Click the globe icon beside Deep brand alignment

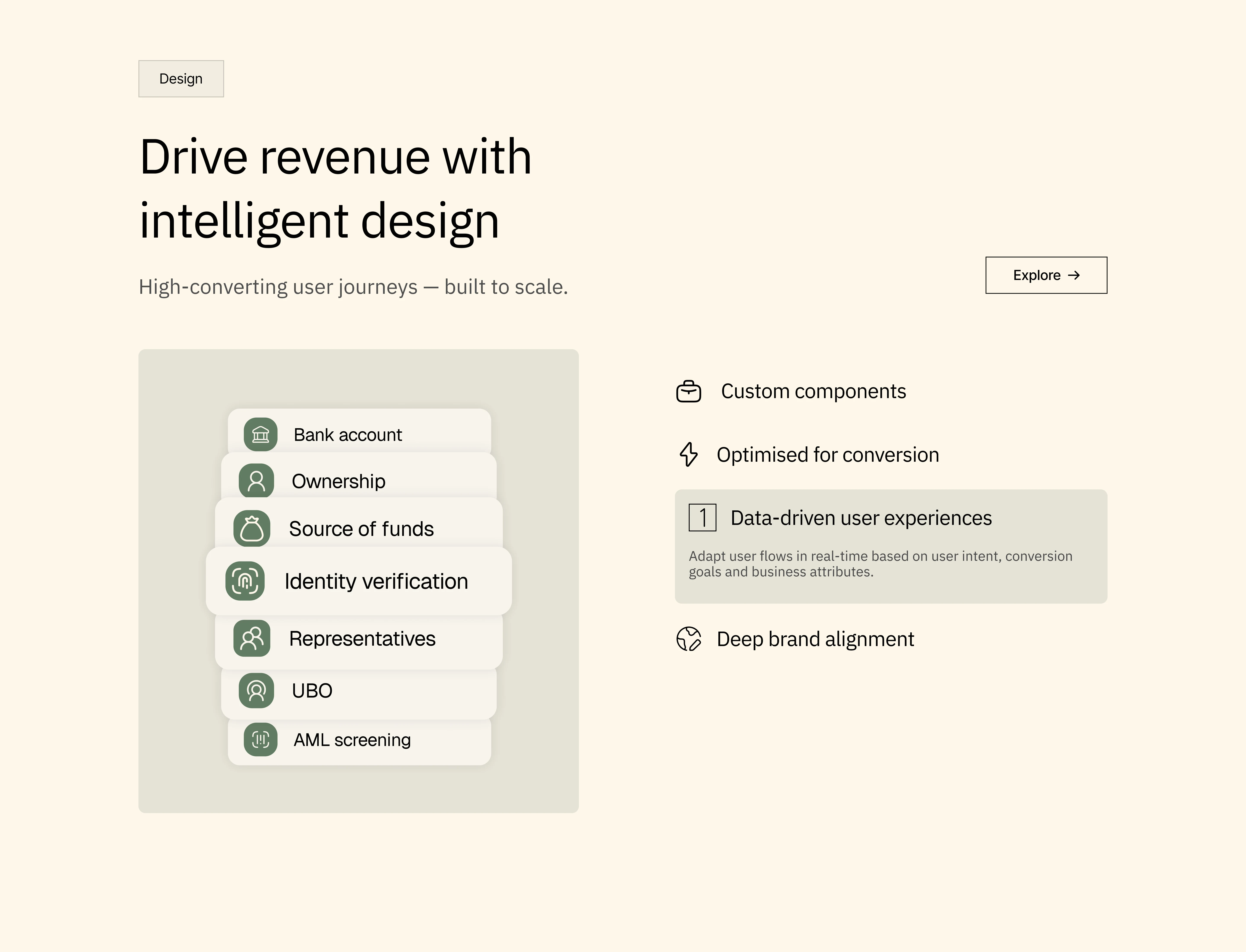[689, 639]
